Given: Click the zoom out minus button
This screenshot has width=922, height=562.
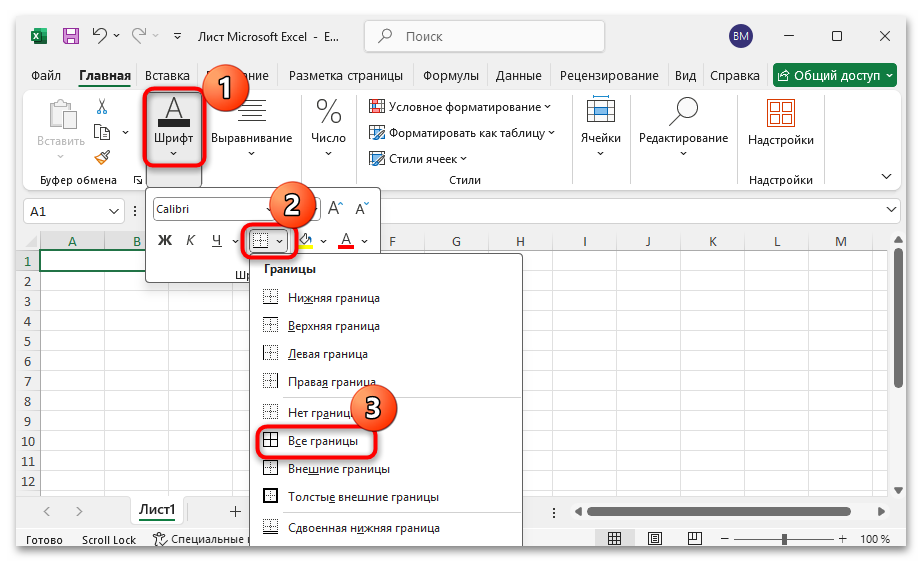Looking at the screenshot, I should coord(724,538).
